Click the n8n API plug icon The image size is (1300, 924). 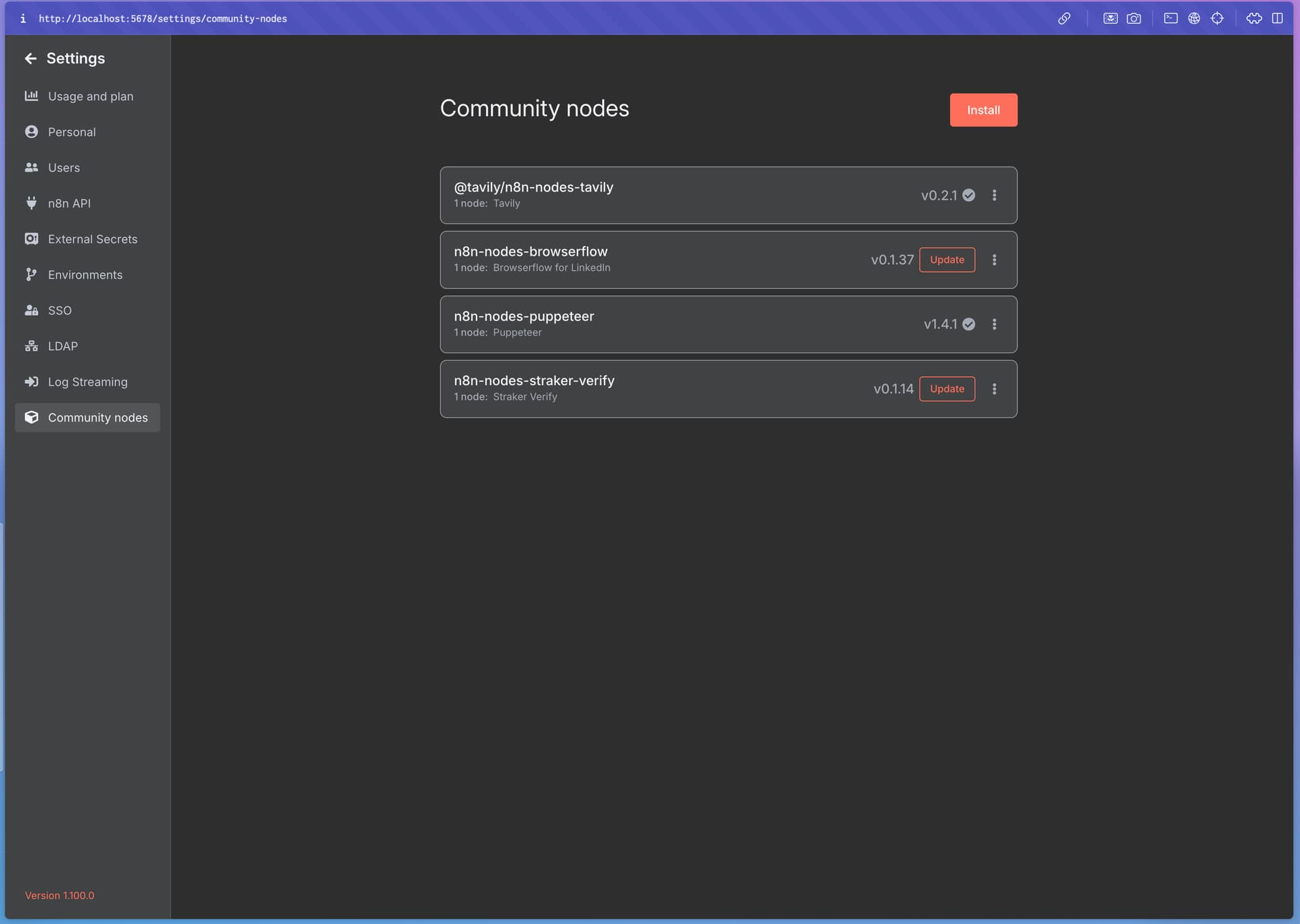coord(31,203)
